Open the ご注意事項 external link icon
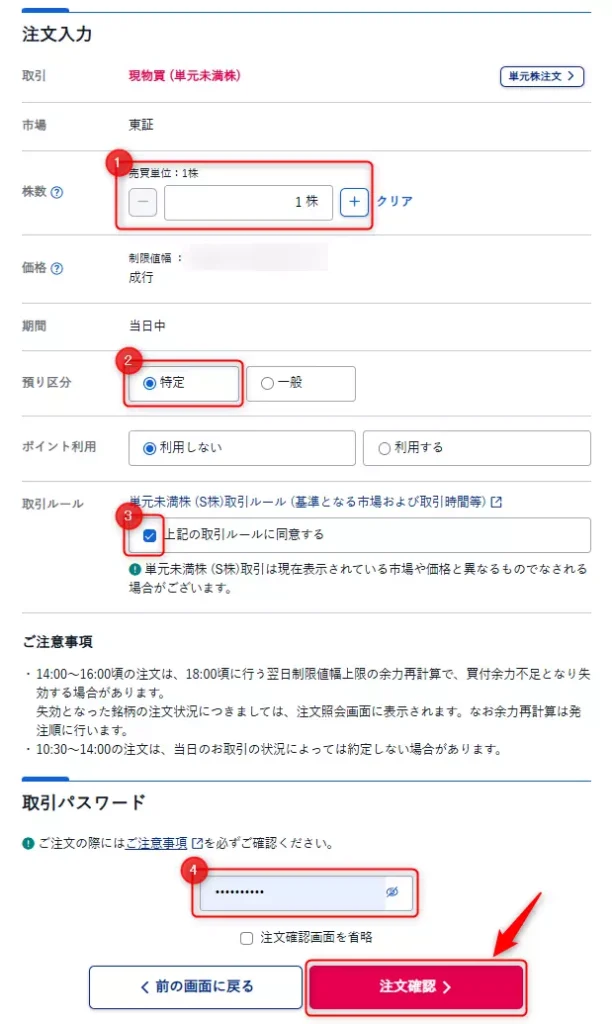The height and width of the screenshot is (1024, 612). tap(196, 843)
